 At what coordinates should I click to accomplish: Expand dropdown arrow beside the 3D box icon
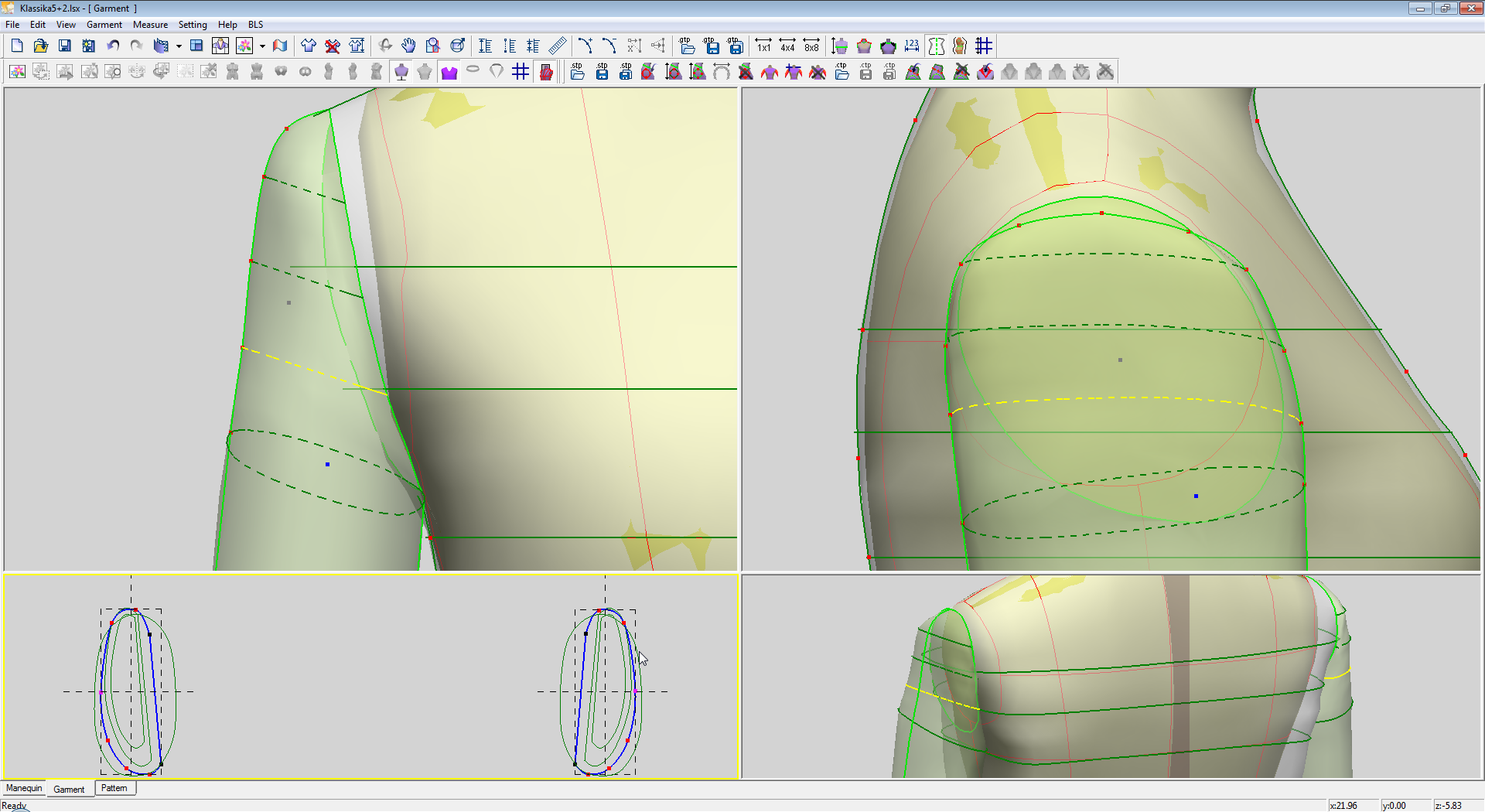click(179, 46)
